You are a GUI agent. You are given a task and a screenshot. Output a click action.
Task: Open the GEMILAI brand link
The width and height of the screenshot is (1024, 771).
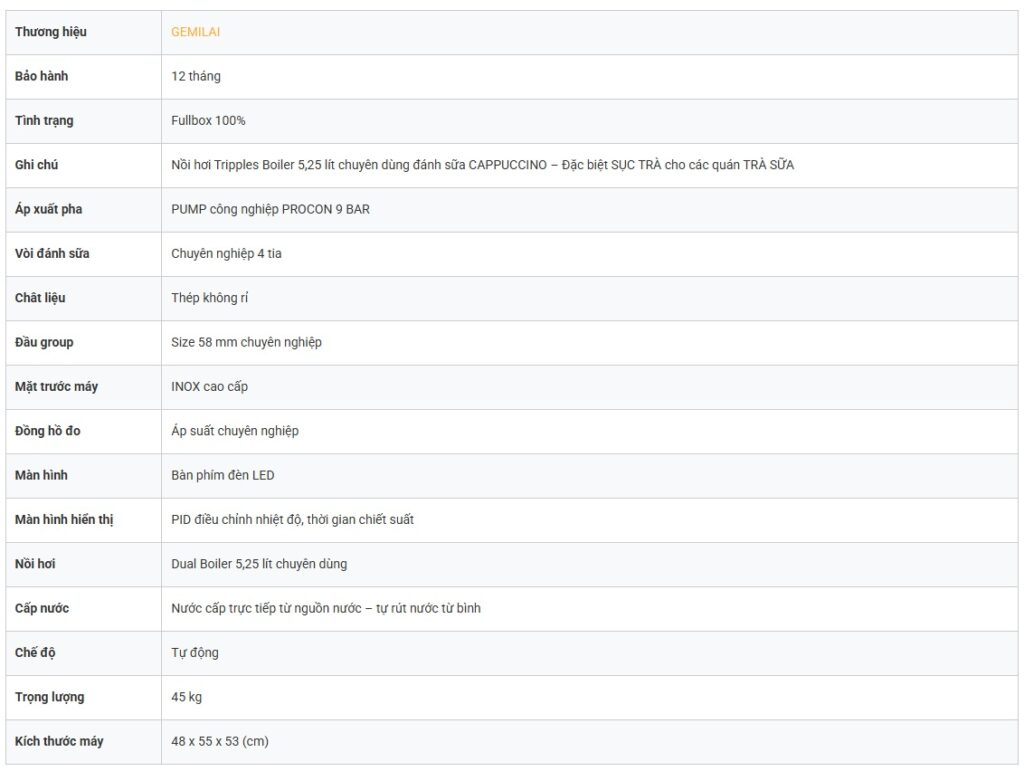tap(195, 32)
